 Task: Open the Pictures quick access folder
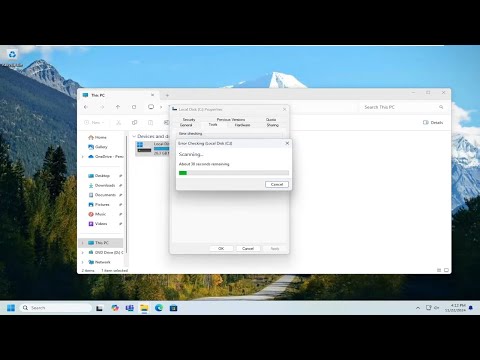pyautogui.click(x=99, y=205)
